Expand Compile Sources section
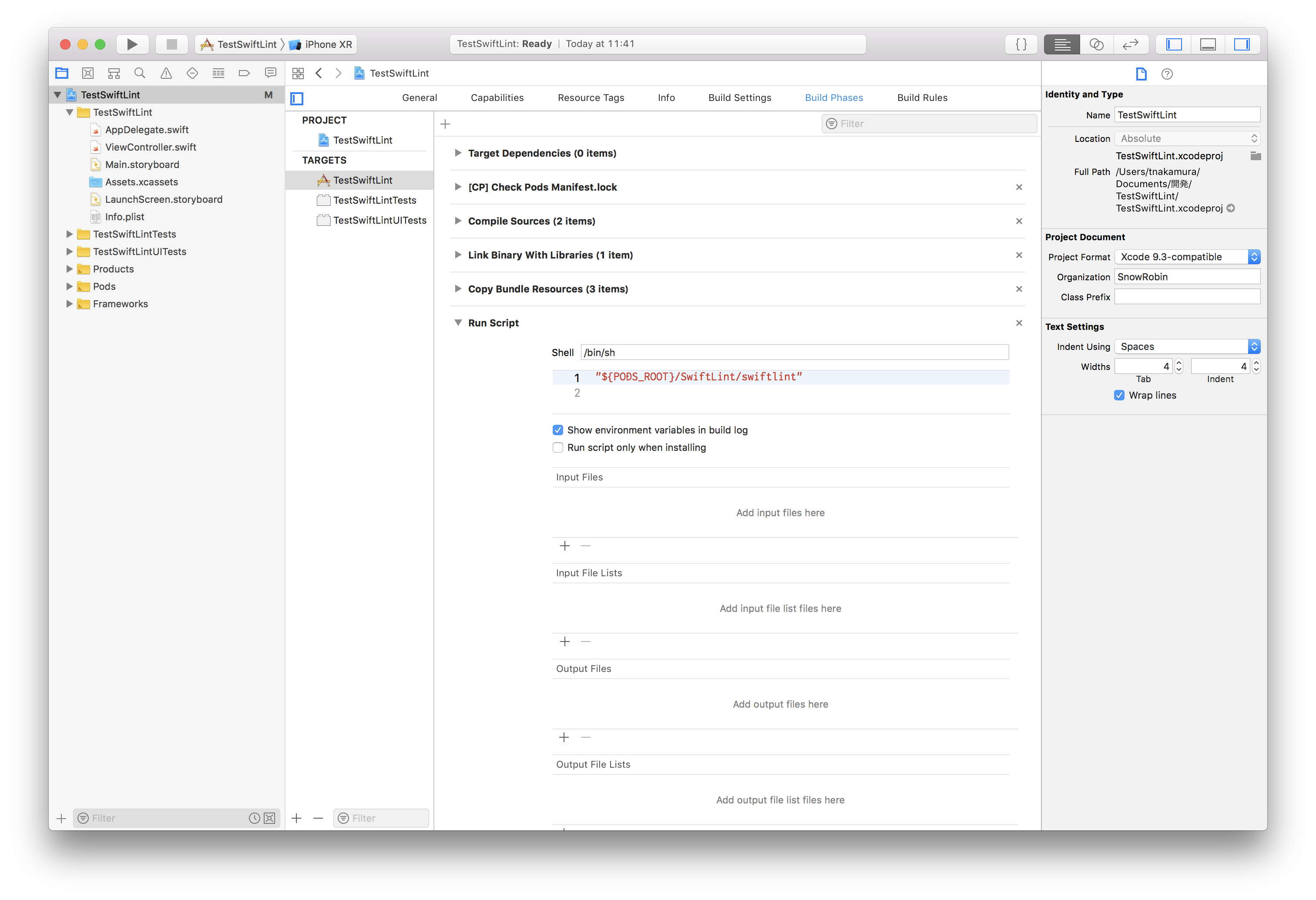Screen dimensions: 1316x900 pos(457,221)
